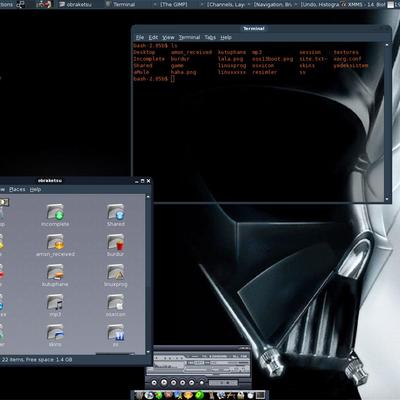Start playback with XMMS play button
This screenshot has width=400, height=400.
point(164,383)
